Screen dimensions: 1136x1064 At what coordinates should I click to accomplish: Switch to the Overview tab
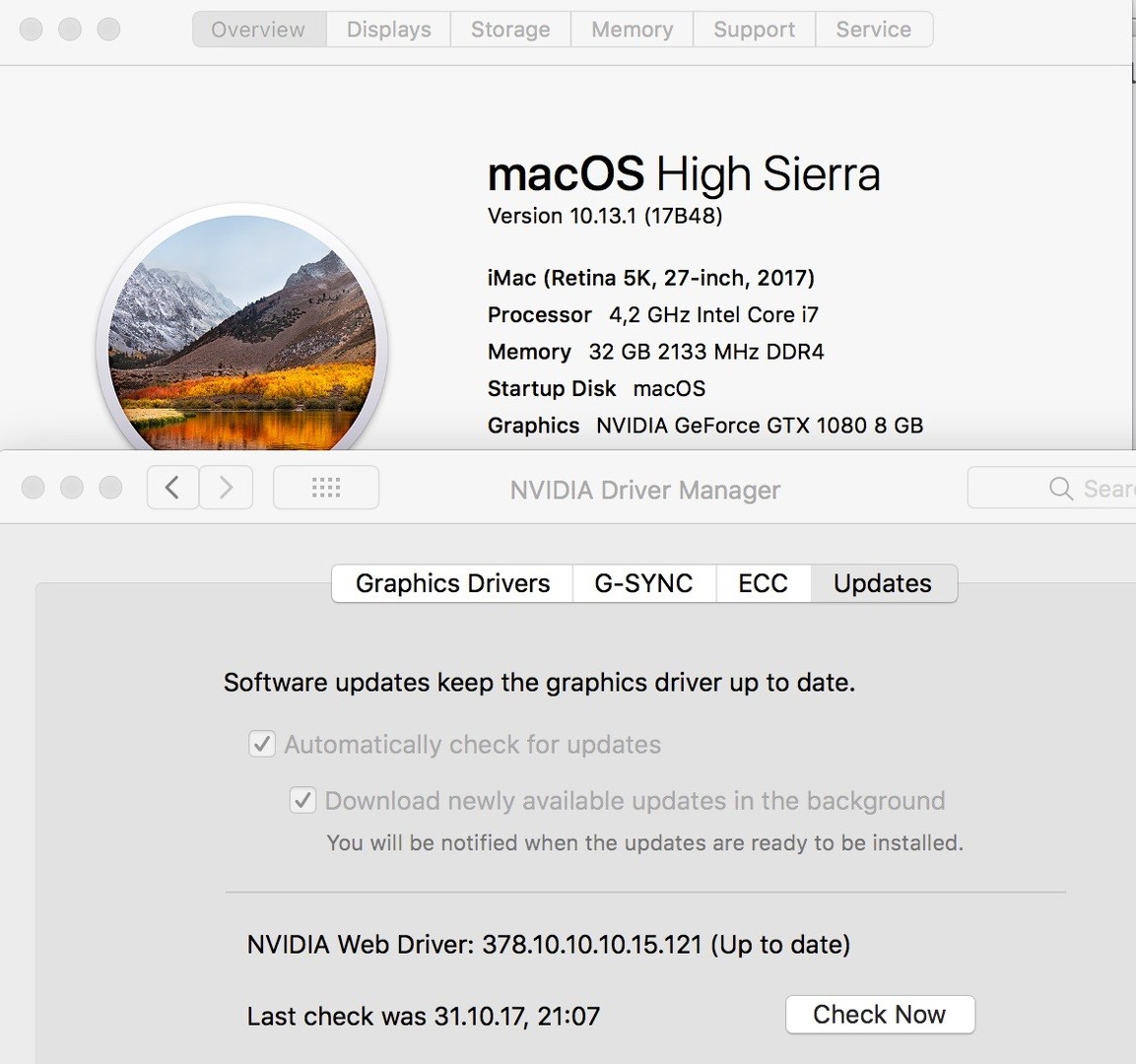(x=259, y=30)
